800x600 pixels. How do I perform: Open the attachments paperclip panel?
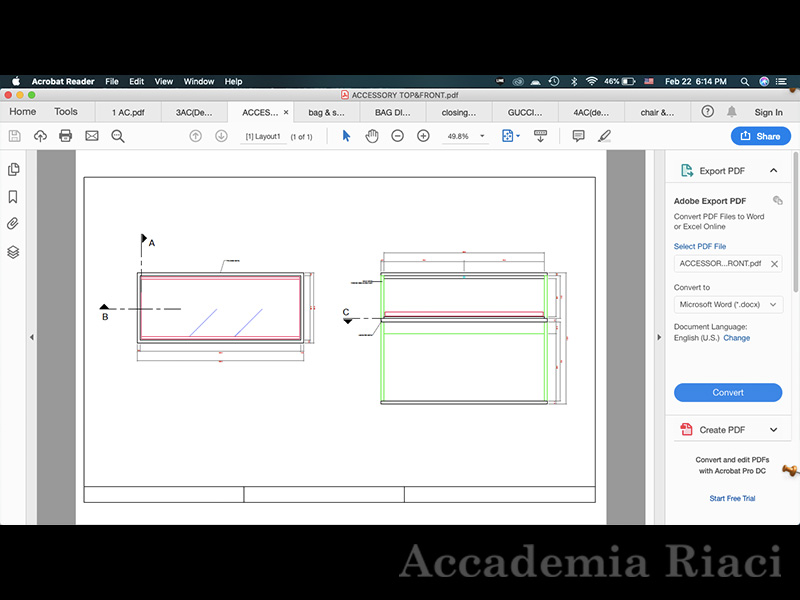(x=13, y=223)
